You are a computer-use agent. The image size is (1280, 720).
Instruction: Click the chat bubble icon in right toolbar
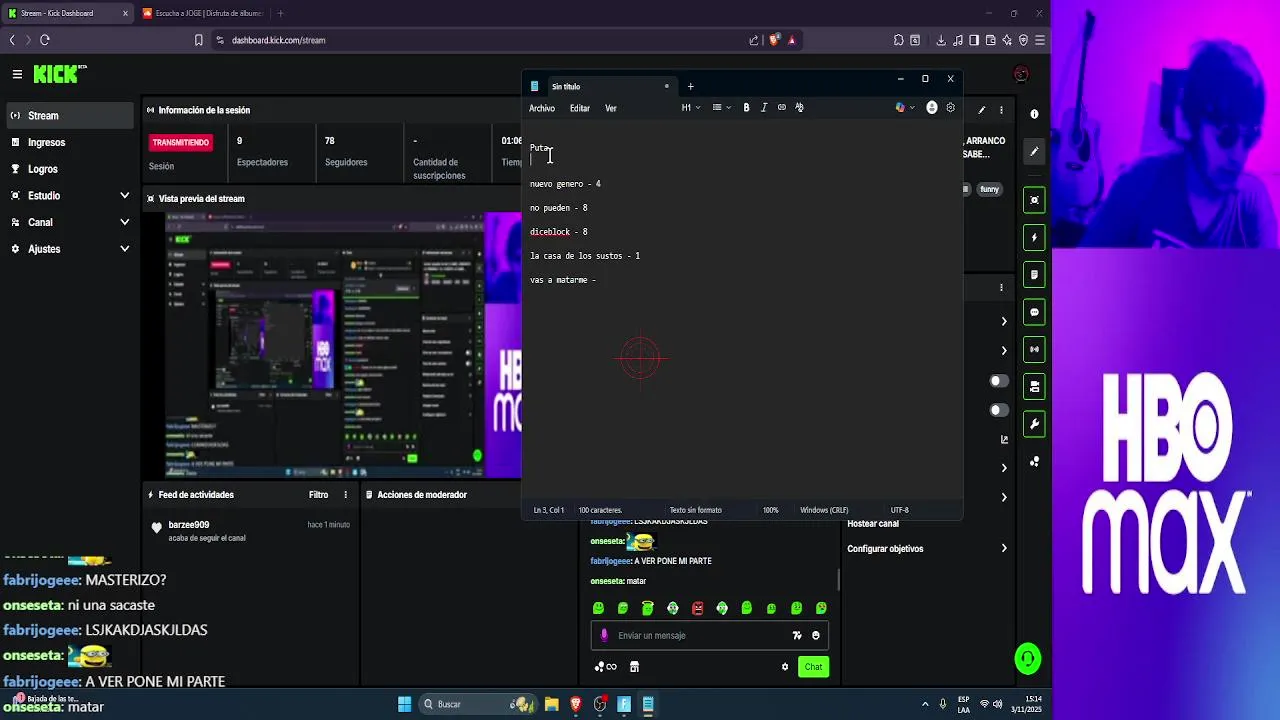(x=1035, y=313)
